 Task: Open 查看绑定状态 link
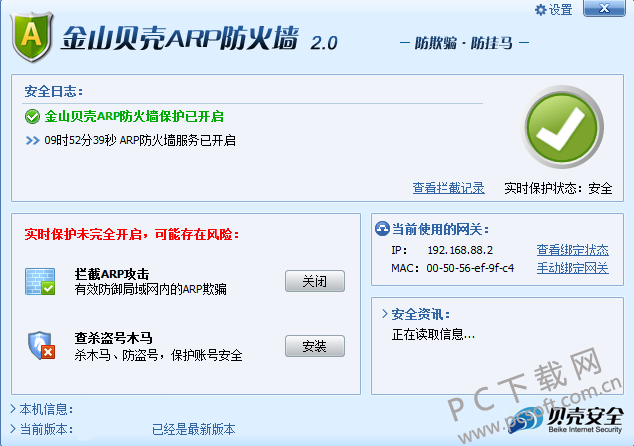pyautogui.click(x=573, y=250)
